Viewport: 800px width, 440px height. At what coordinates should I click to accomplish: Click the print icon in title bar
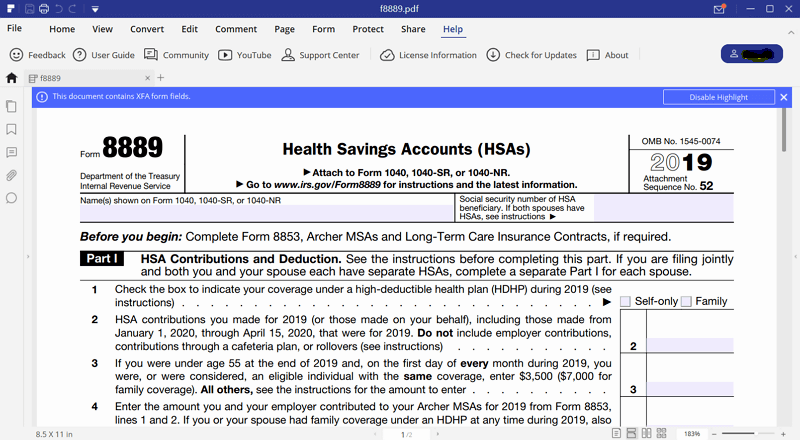tap(45, 9)
